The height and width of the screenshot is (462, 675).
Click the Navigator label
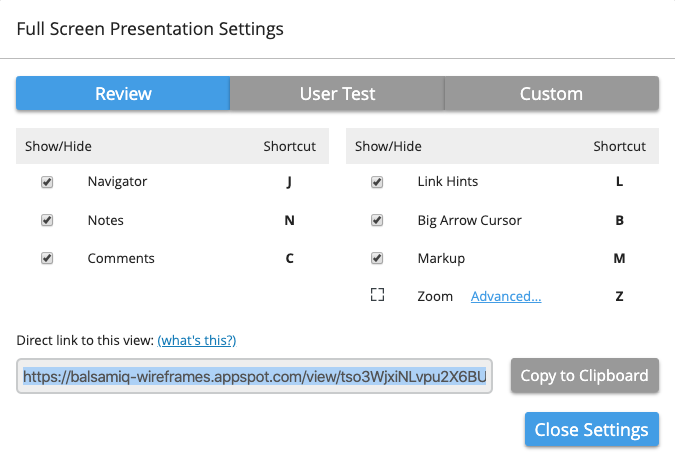[x=117, y=182]
